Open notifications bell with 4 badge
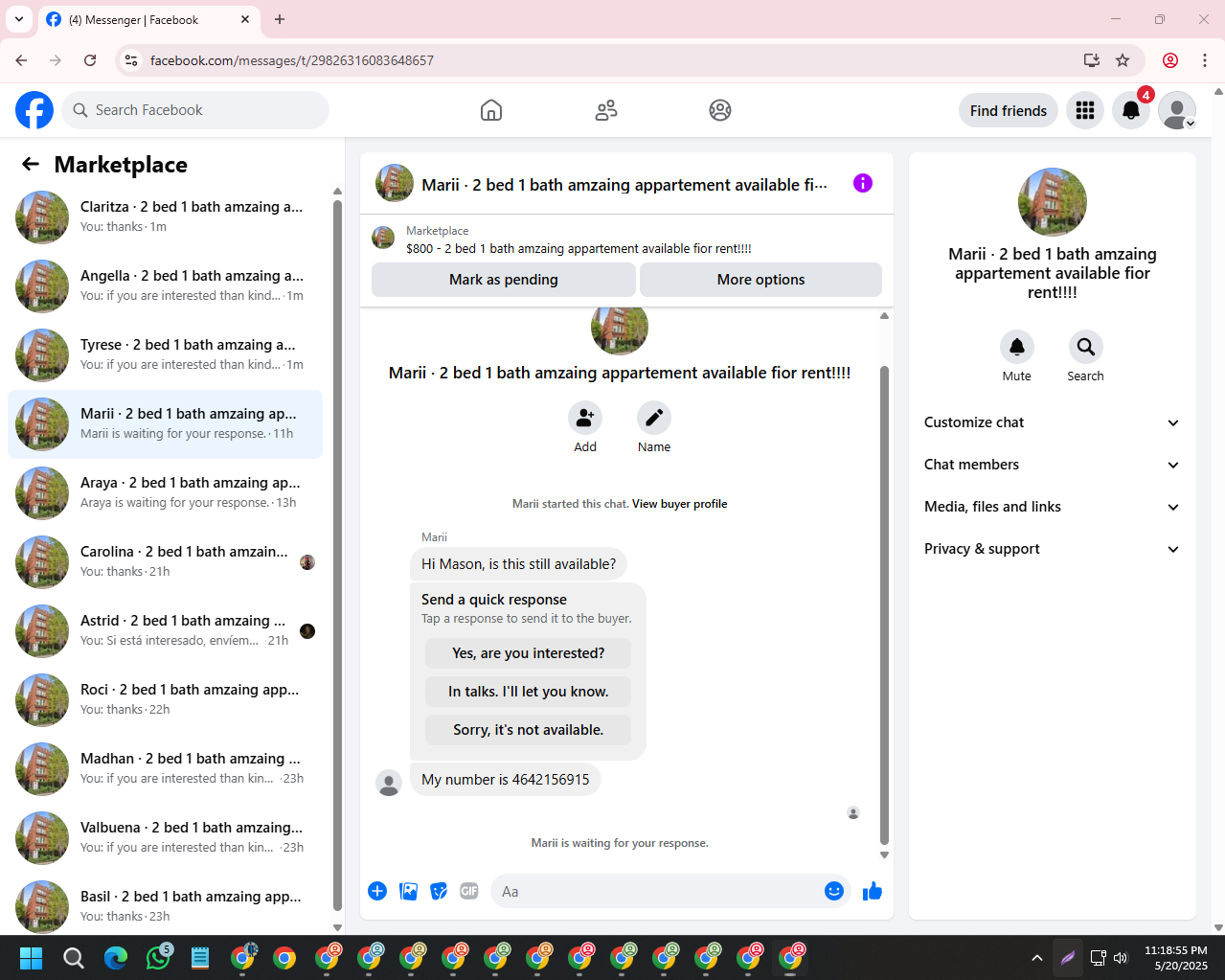 (x=1131, y=110)
